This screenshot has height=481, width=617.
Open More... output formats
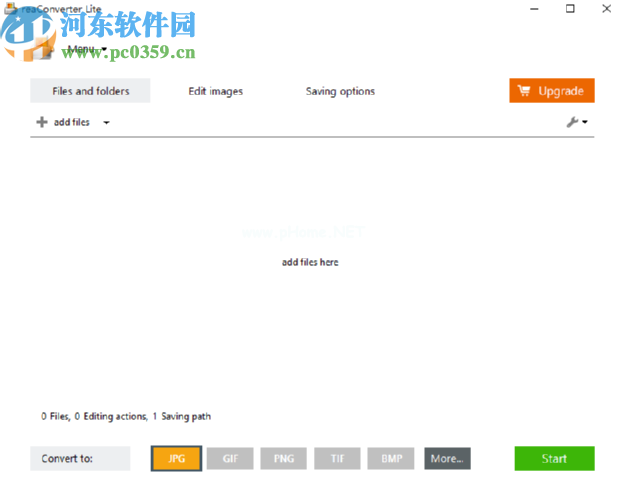[447, 458]
